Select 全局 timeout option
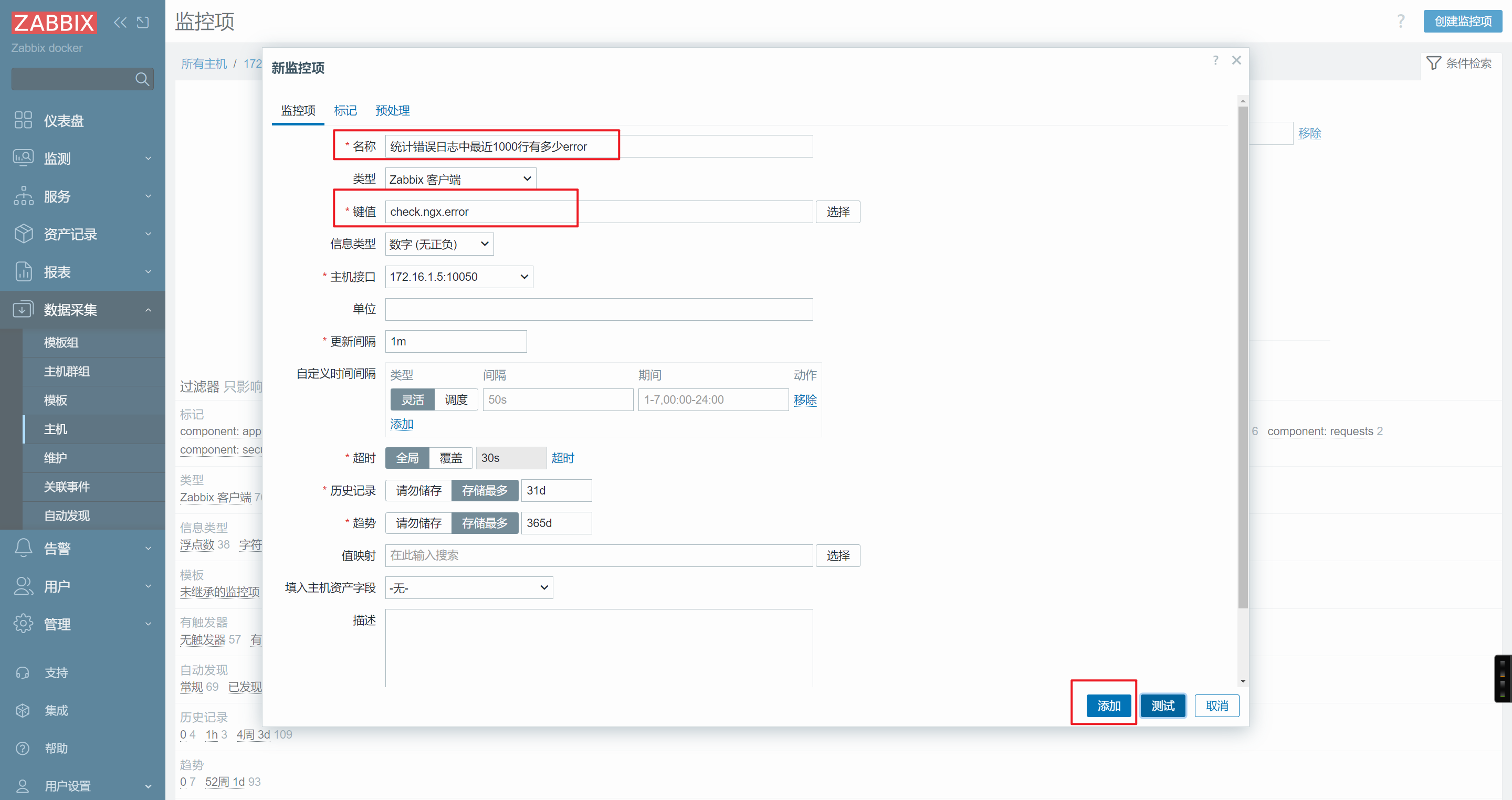The image size is (1512, 800). (407, 458)
